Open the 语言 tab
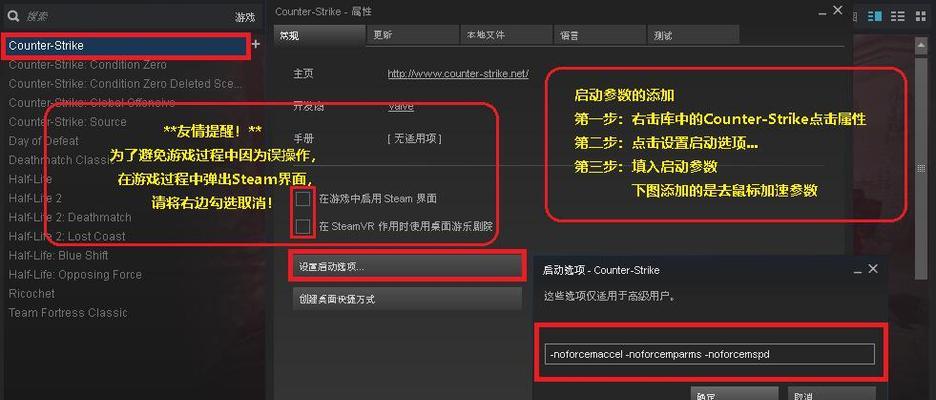 point(600,35)
